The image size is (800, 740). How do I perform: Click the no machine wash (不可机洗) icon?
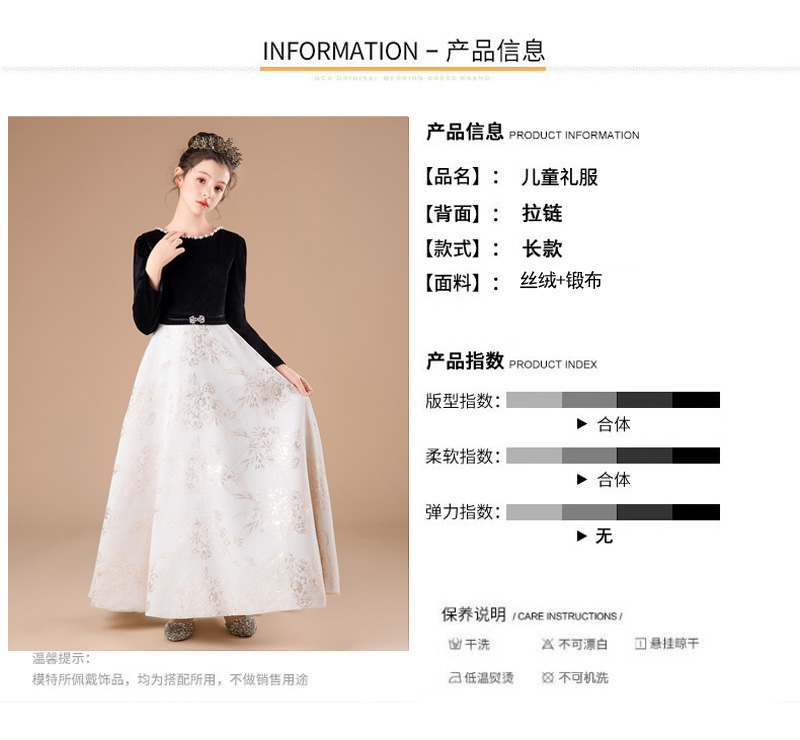(x=547, y=678)
